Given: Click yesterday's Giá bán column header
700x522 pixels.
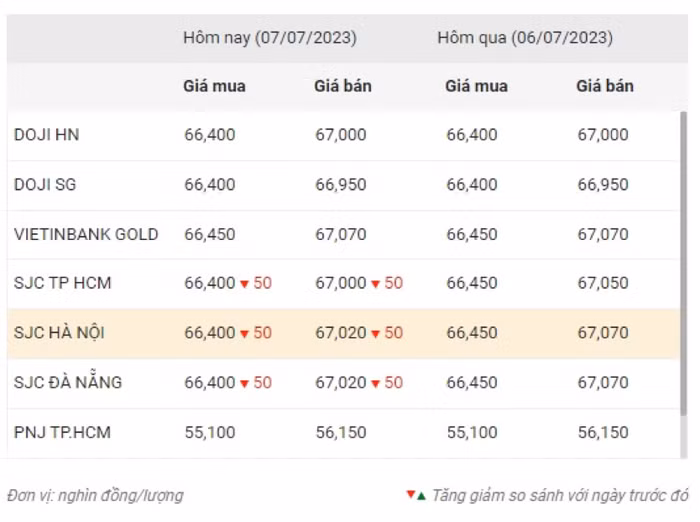Looking at the screenshot, I should pyautogui.click(x=604, y=86).
